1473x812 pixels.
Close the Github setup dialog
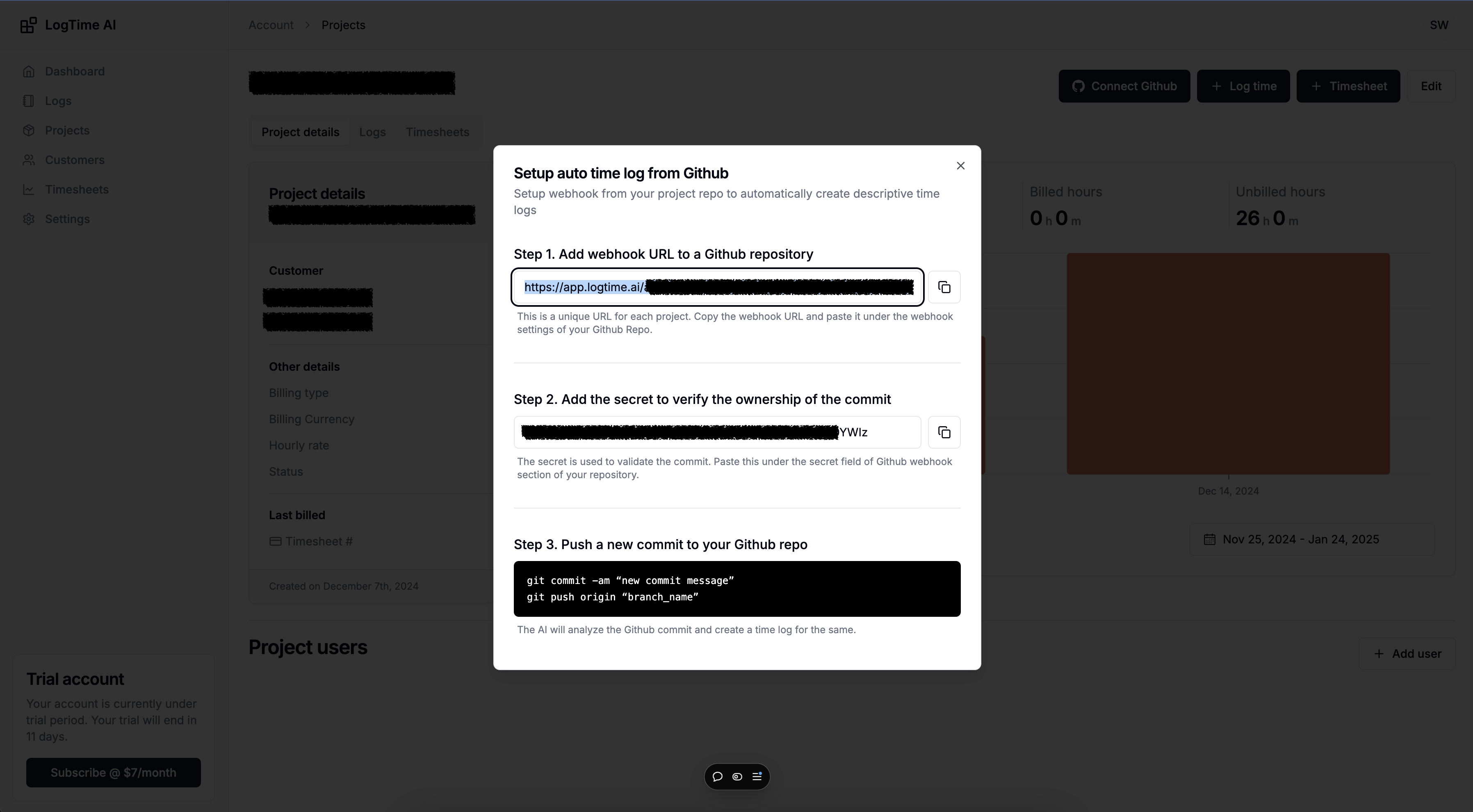[960, 166]
